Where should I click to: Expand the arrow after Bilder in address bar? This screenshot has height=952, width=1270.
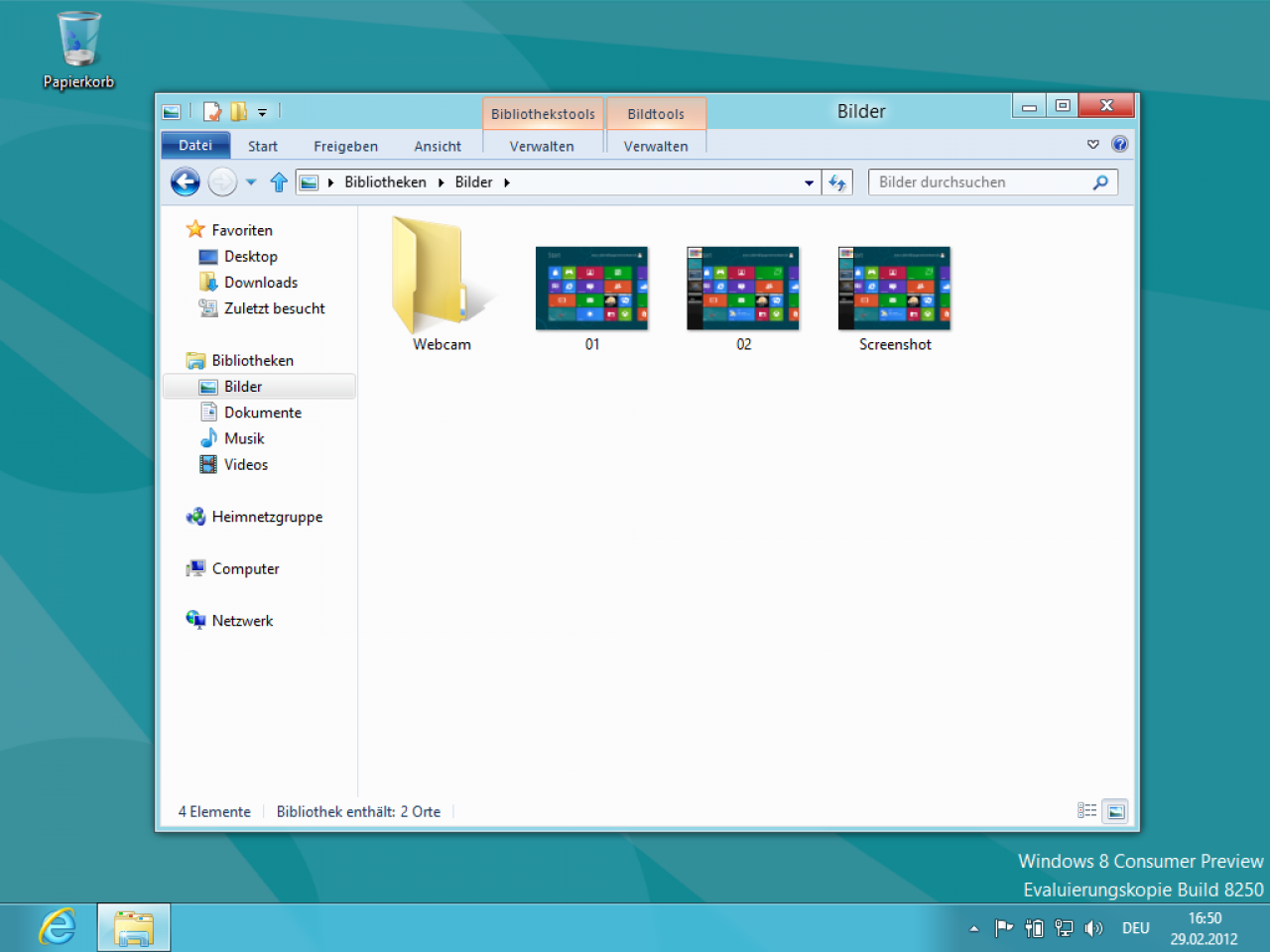click(x=506, y=182)
